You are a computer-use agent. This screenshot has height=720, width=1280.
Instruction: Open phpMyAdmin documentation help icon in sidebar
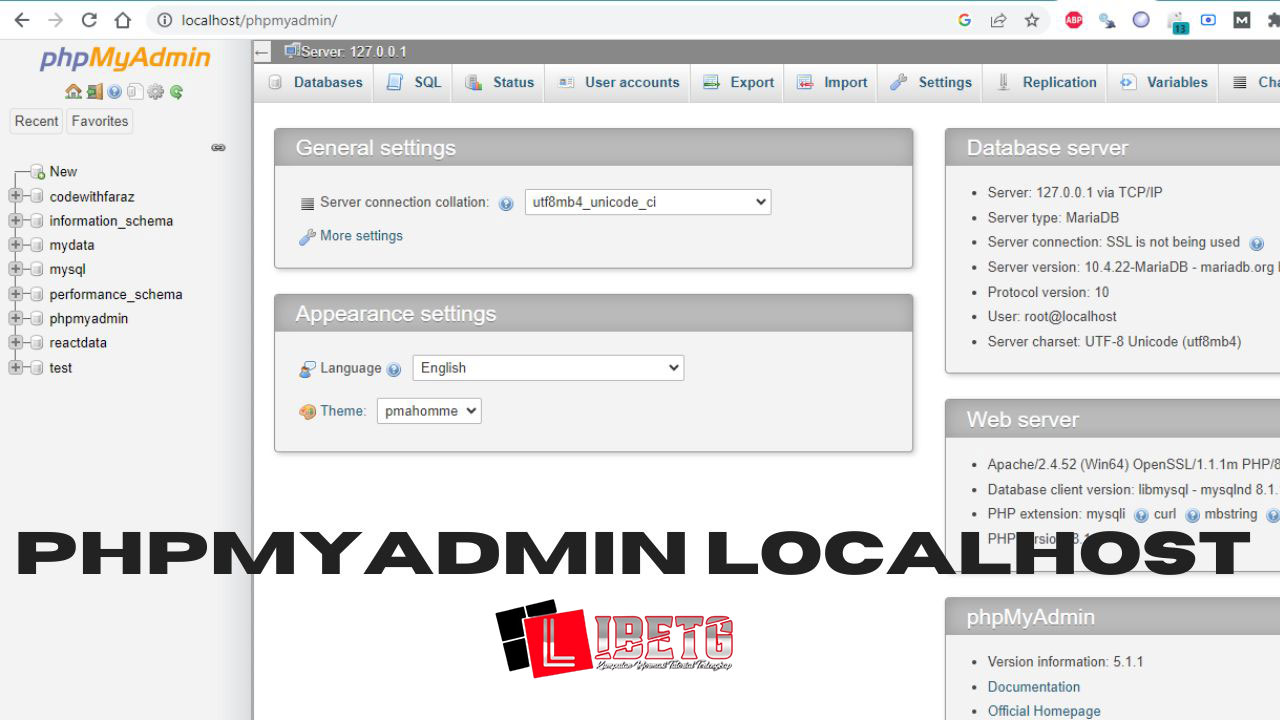[115, 92]
